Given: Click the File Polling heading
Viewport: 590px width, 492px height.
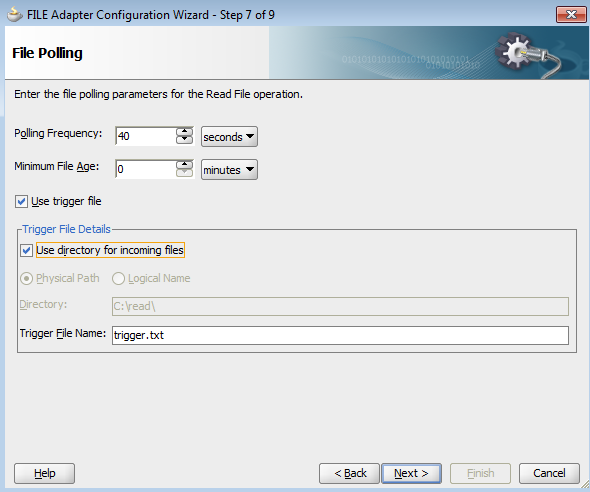Looking at the screenshot, I should click(x=47, y=53).
